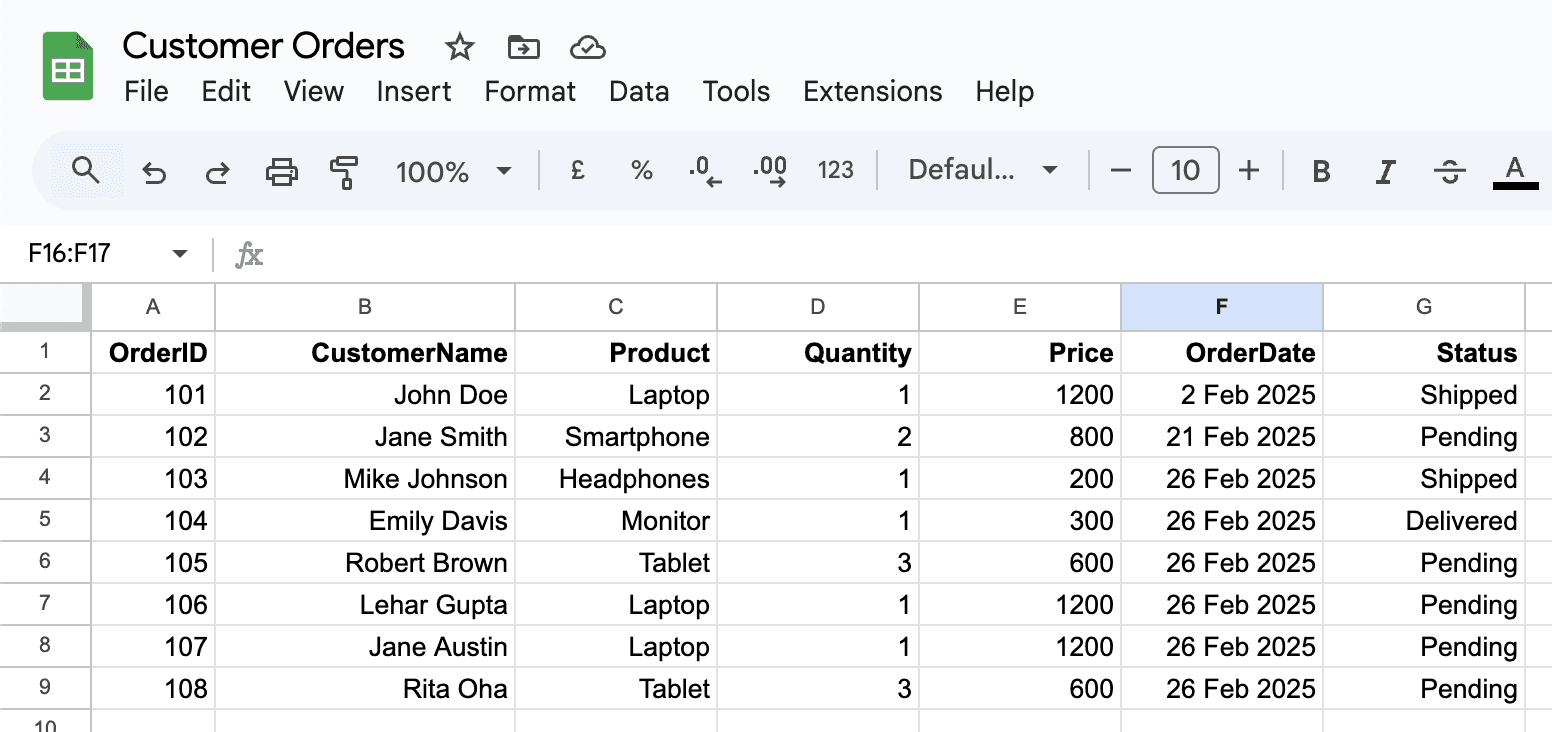This screenshot has width=1552, height=732.
Task: Click the Print icon
Action: 282,172
